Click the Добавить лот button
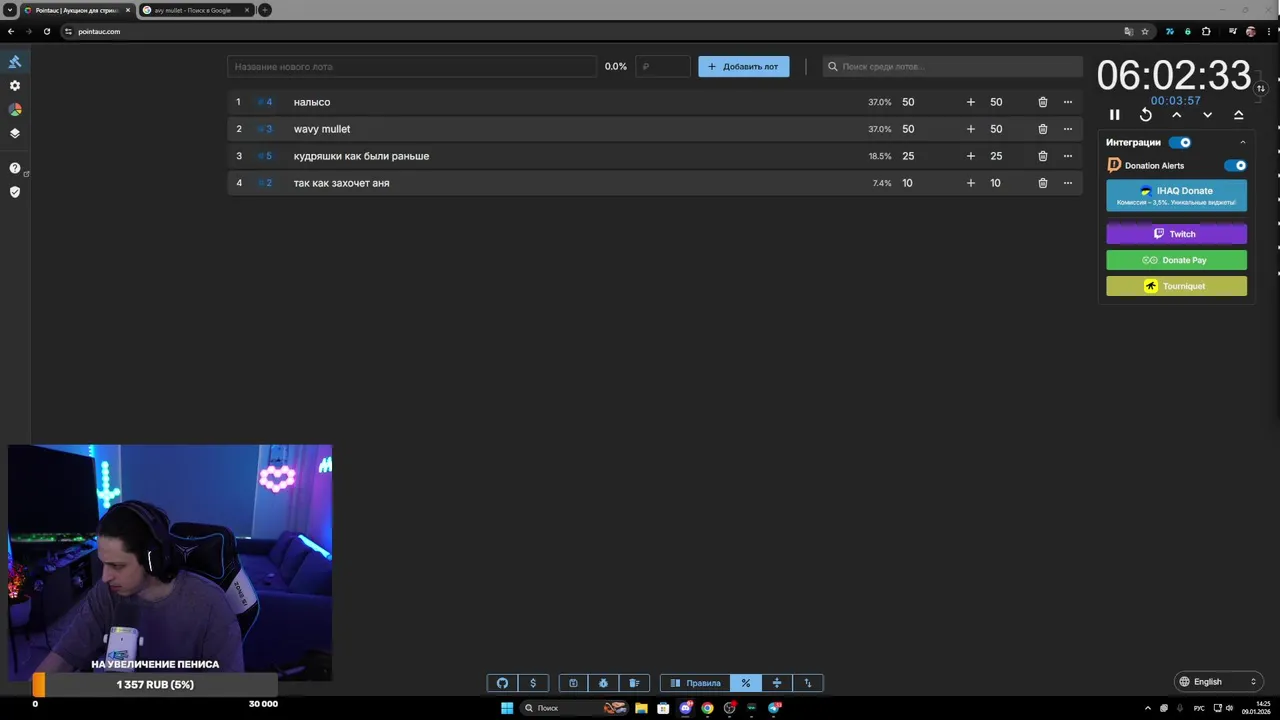Viewport: 1280px width, 720px height. (x=743, y=67)
